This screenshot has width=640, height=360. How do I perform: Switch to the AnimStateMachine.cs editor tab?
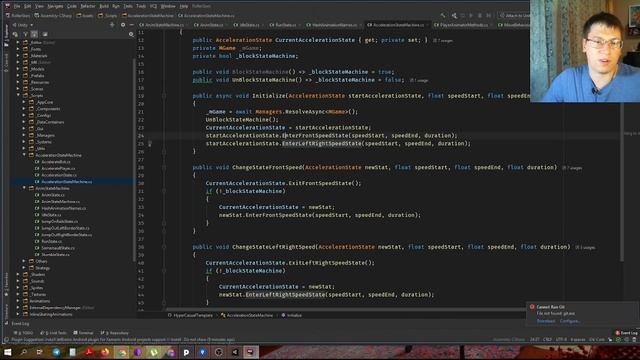164,25
